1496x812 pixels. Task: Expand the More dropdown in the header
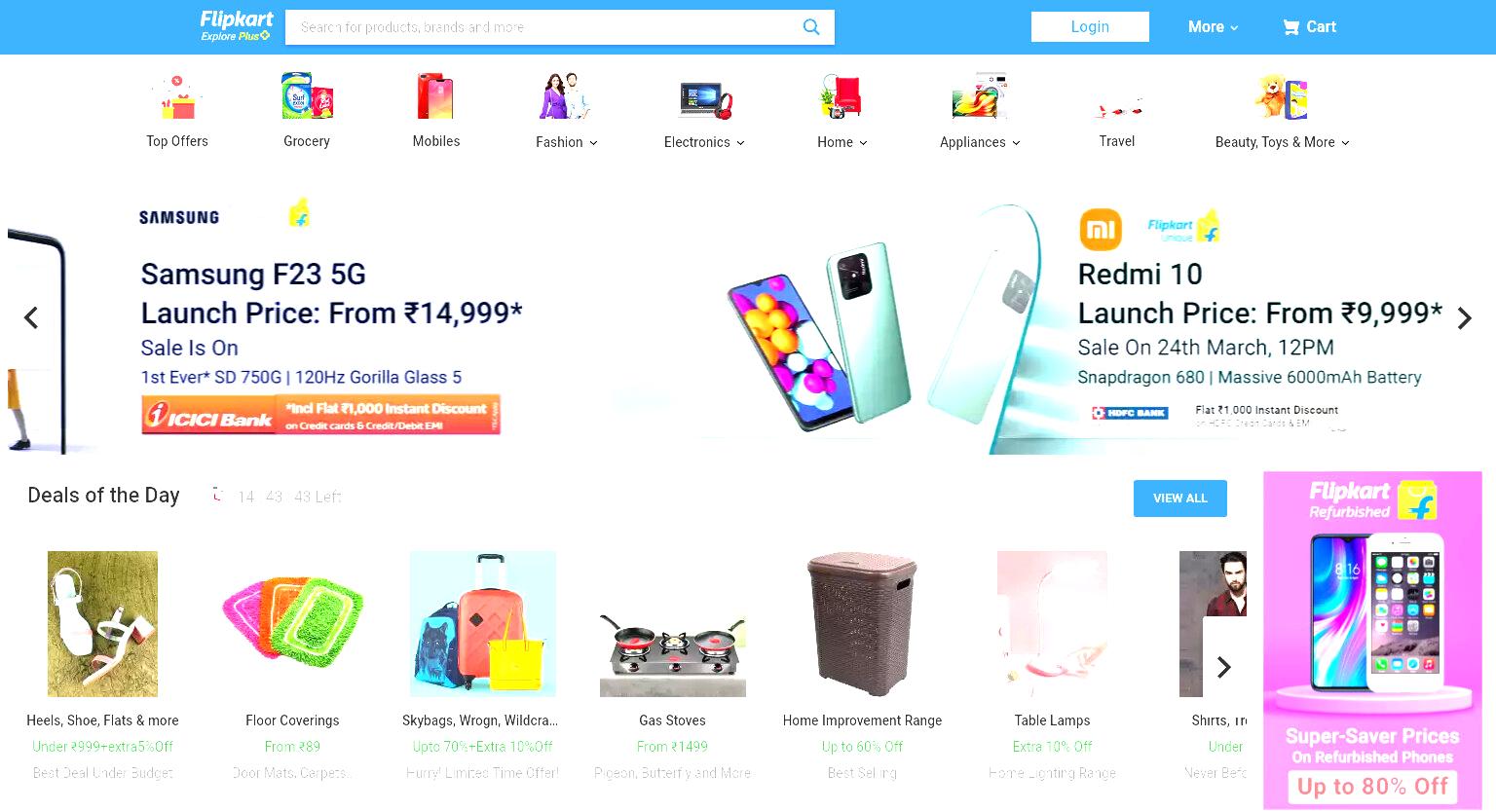tap(1213, 27)
